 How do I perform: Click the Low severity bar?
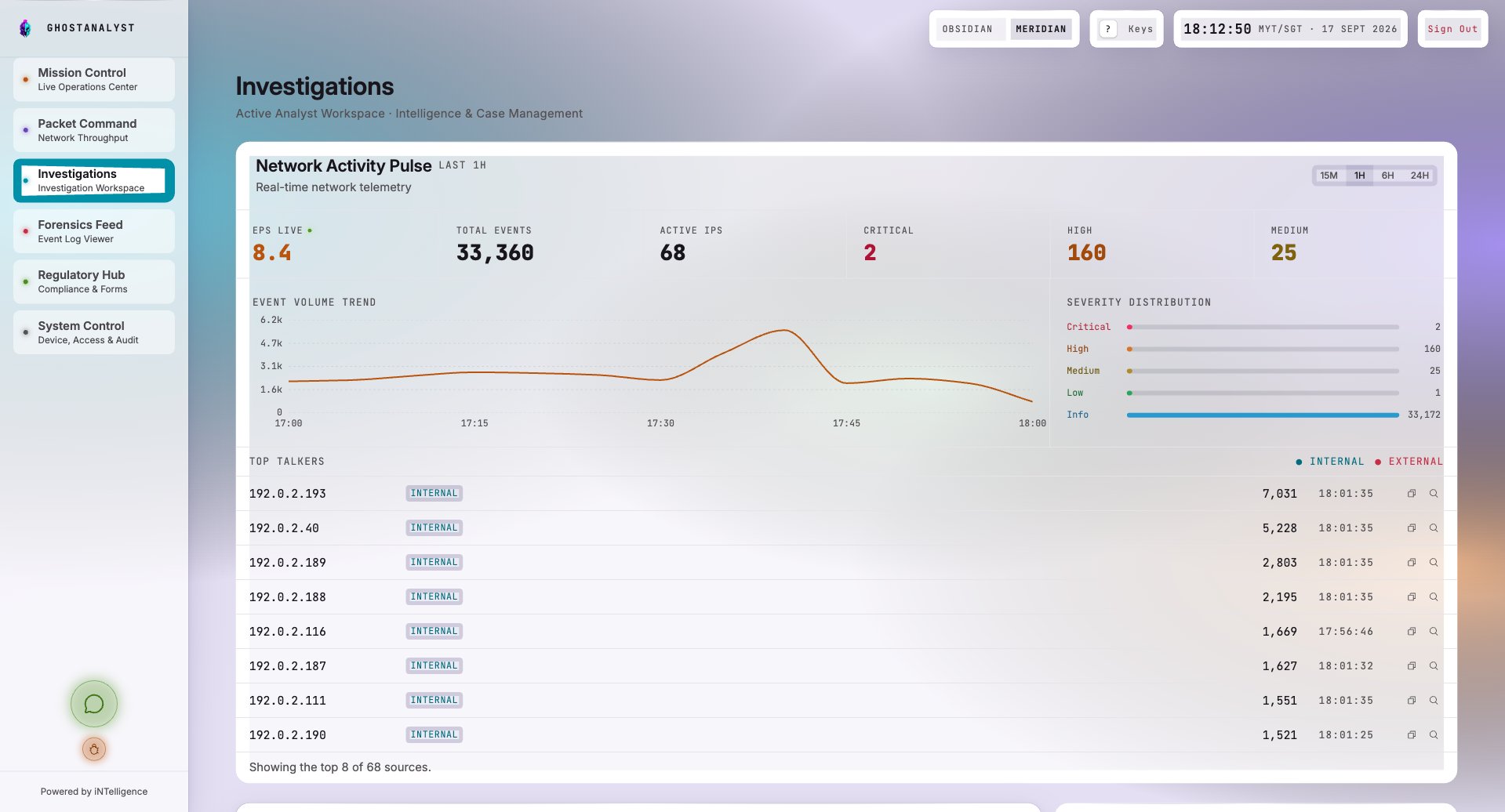click(1263, 393)
